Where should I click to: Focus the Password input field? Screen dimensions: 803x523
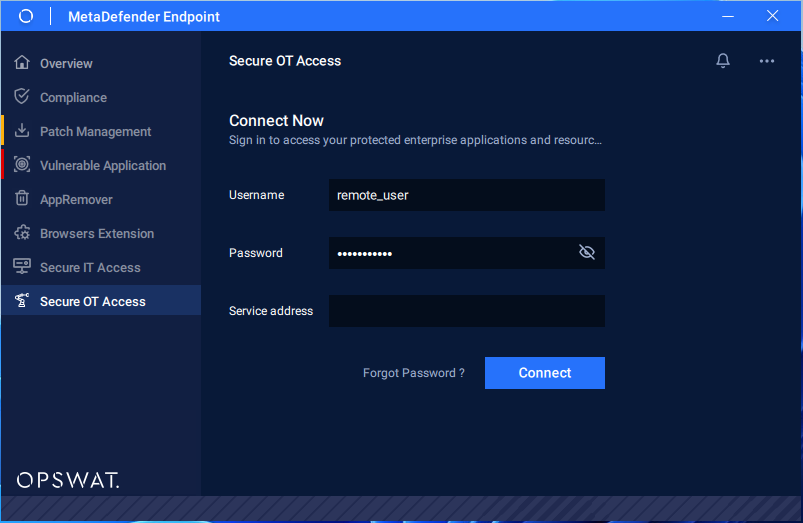pos(467,253)
